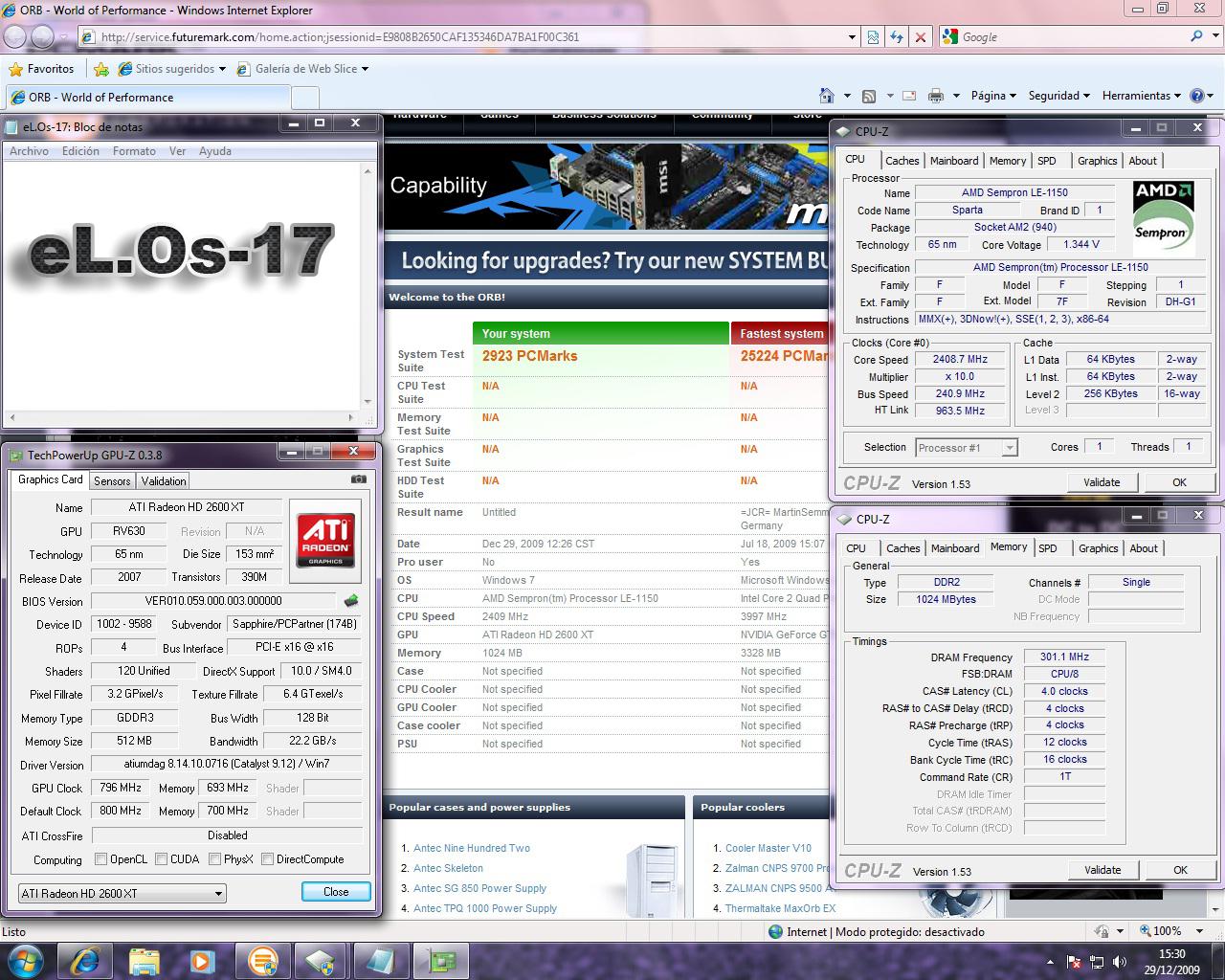1225x980 pixels.
Task: Open Action Center flag in tray
Action: click(1075, 962)
